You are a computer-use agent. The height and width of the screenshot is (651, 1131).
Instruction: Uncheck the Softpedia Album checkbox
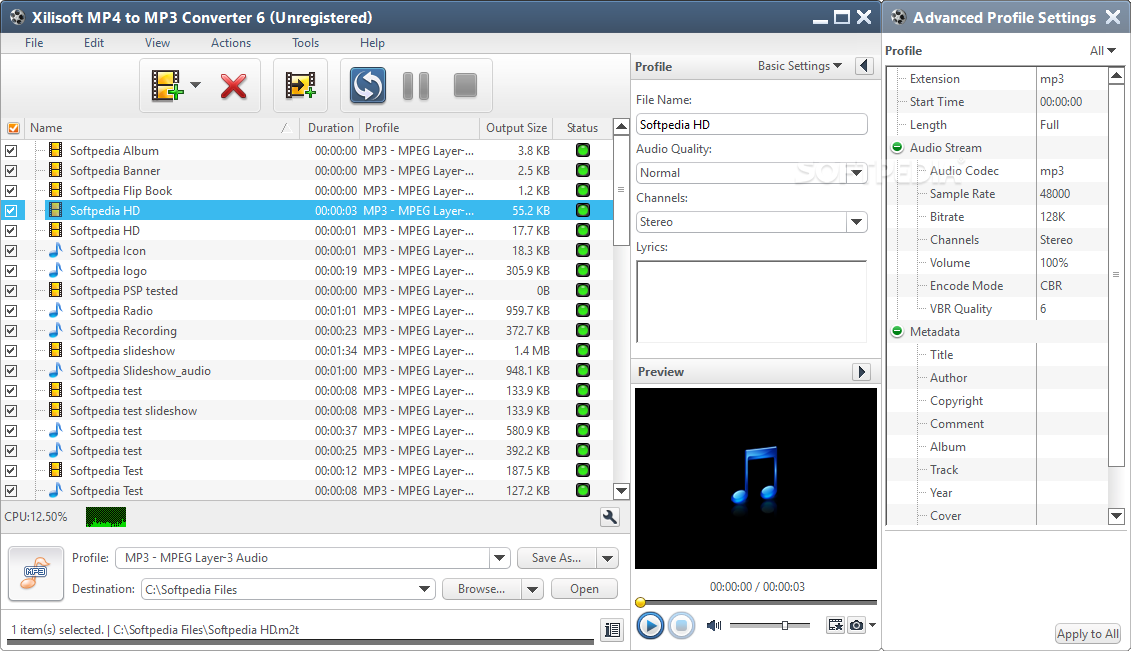(x=11, y=151)
